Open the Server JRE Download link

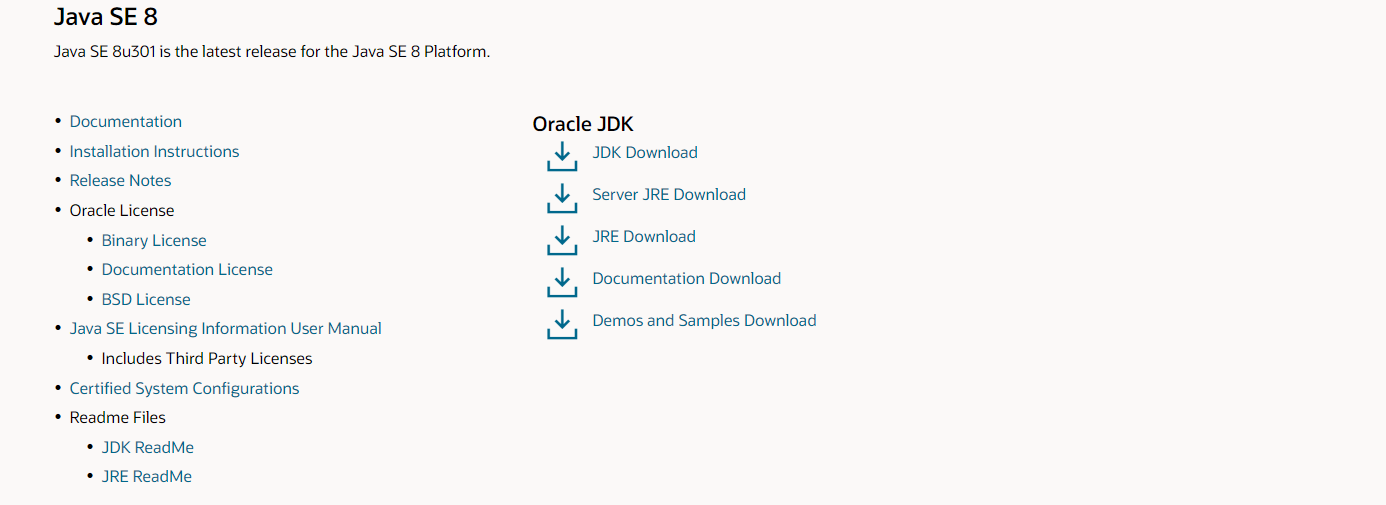click(x=669, y=194)
